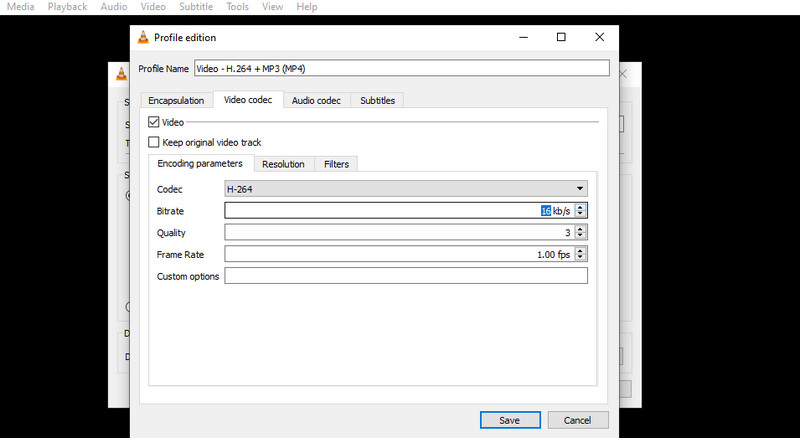Image resolution: width=800 pixels, height=438 pixels.
Task: Open the Audio codec tab
Action: pyautogui.click(x=316, y=100)
